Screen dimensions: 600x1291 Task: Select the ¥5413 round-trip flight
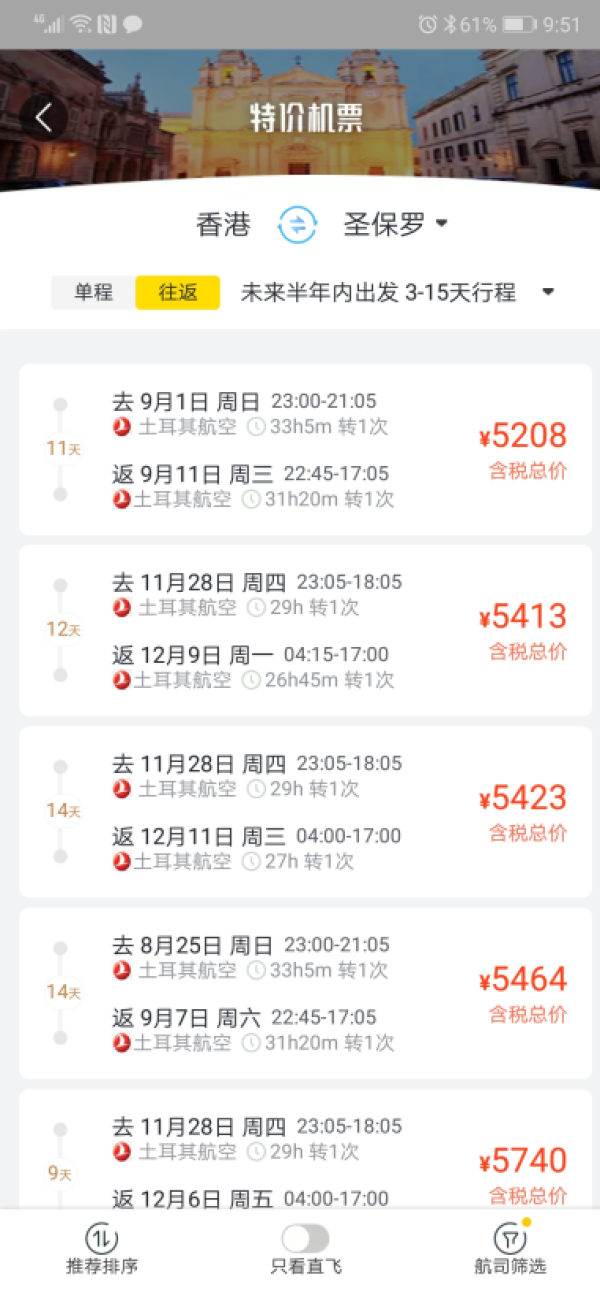point(300,625)
